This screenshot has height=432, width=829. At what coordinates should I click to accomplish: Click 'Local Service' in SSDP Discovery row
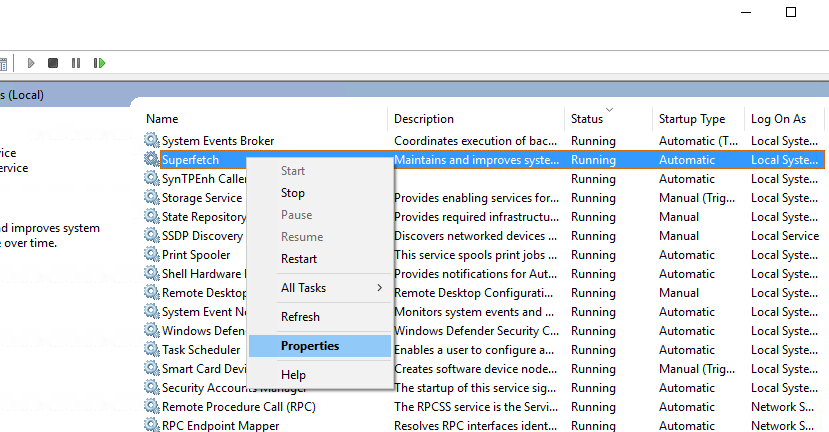[x=785, y=236]
